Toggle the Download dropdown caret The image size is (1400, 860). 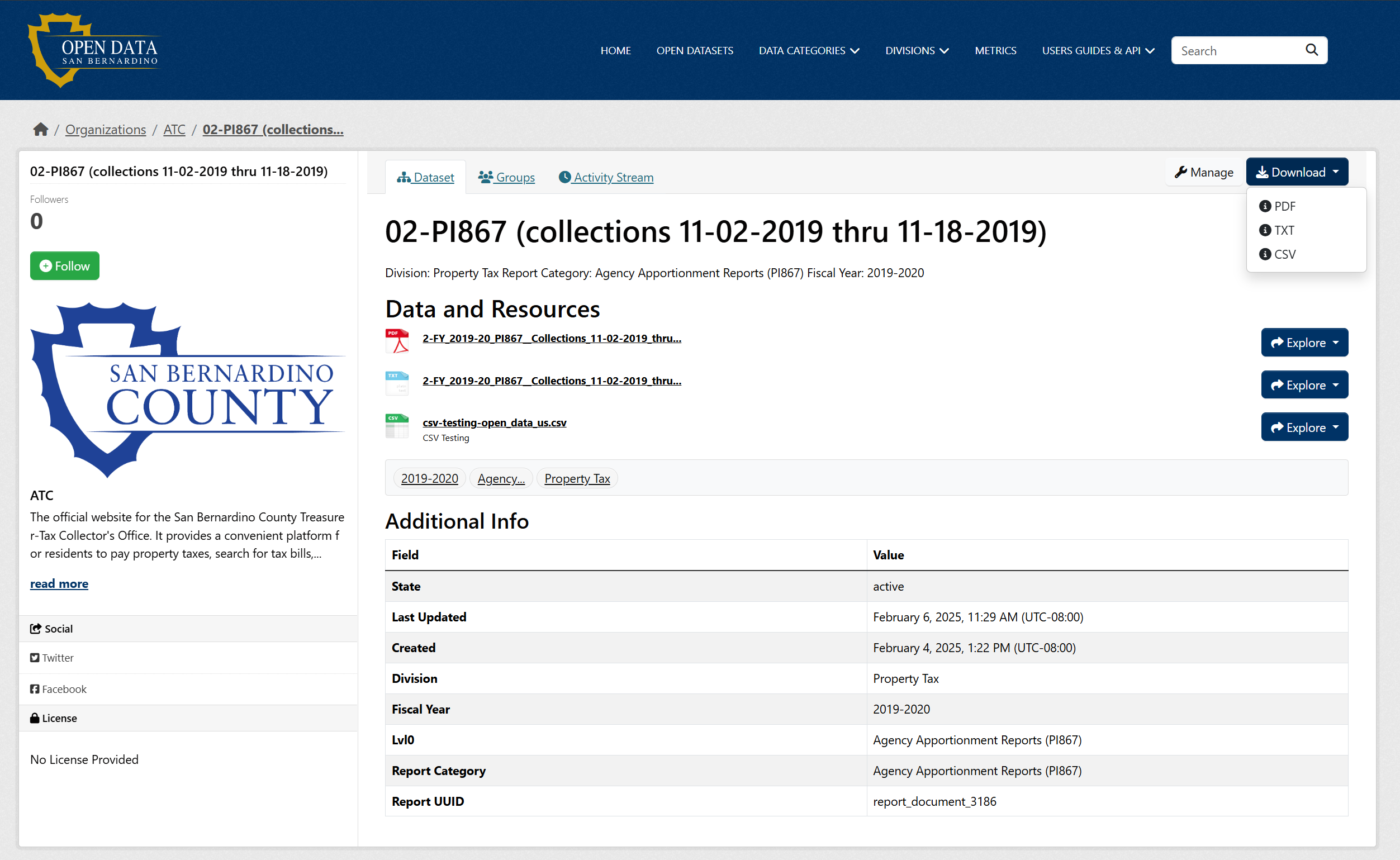(x=1336, y=172)
